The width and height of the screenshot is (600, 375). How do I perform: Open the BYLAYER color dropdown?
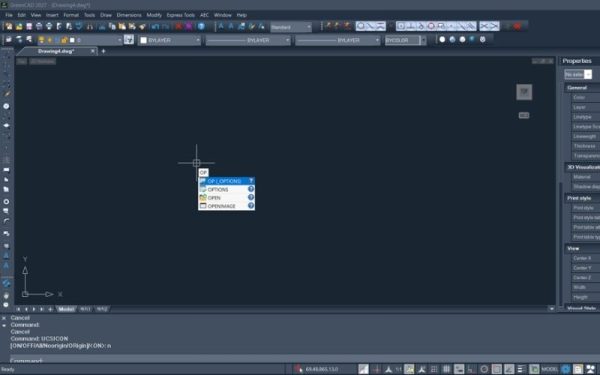point(198,40)
